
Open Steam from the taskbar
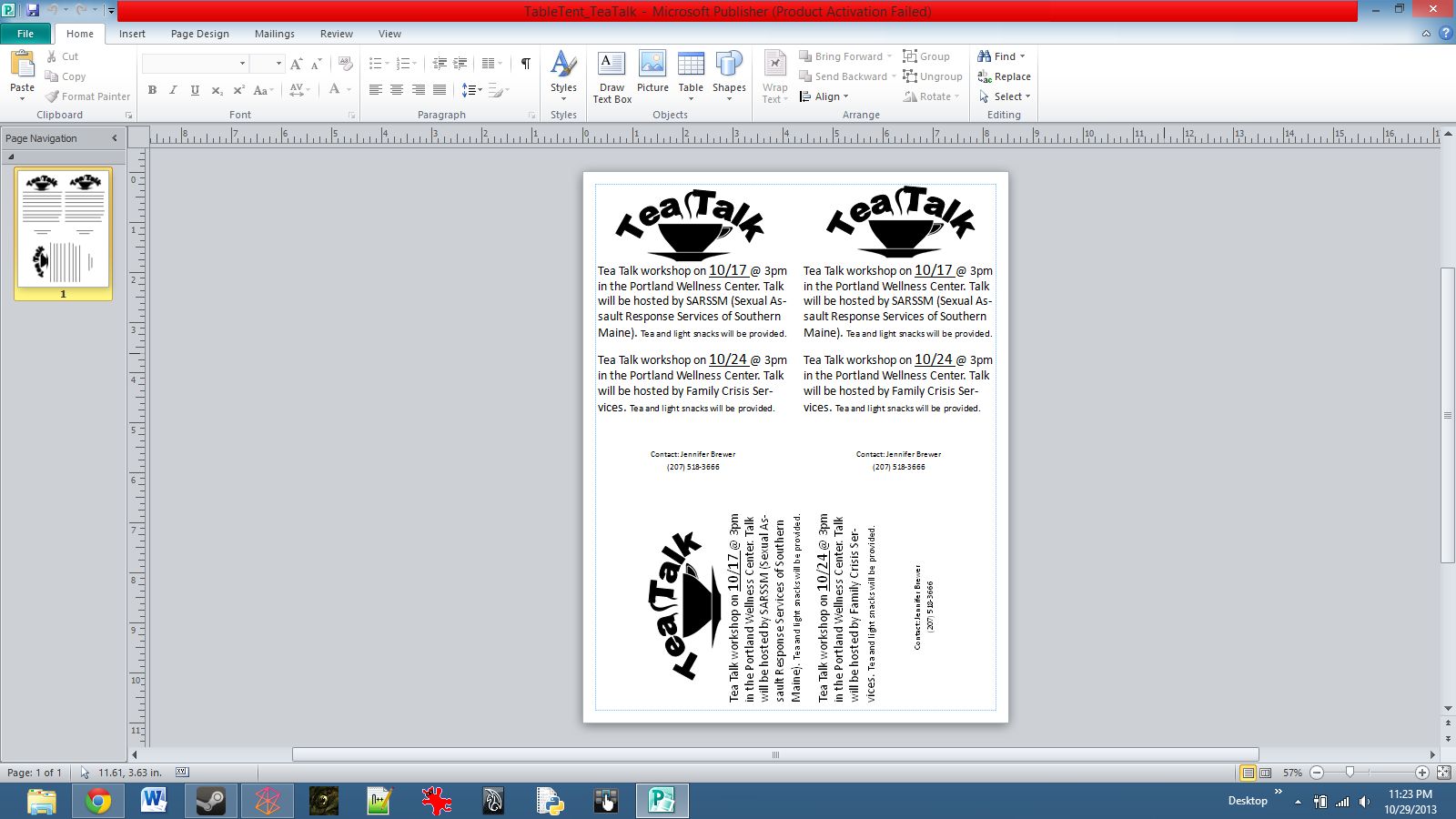click(211, 801)
